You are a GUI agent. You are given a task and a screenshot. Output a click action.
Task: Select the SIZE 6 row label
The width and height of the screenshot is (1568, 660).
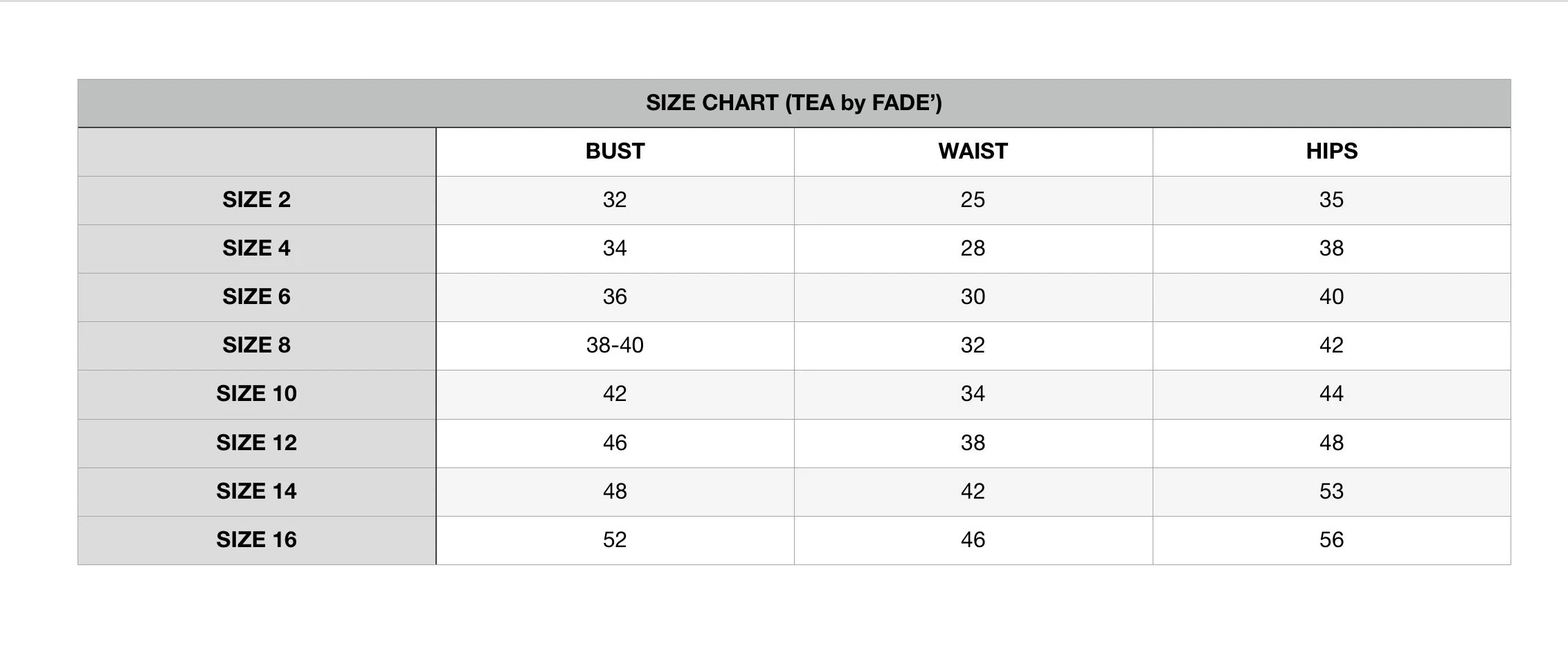[257, 297]
